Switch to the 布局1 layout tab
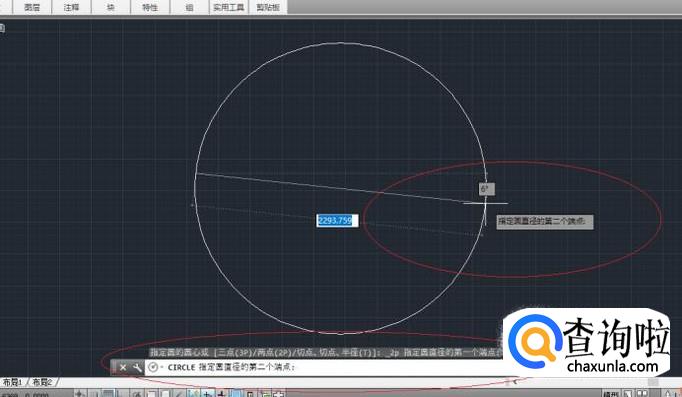This screenshot has width=682, height=397. pos(12,382)
